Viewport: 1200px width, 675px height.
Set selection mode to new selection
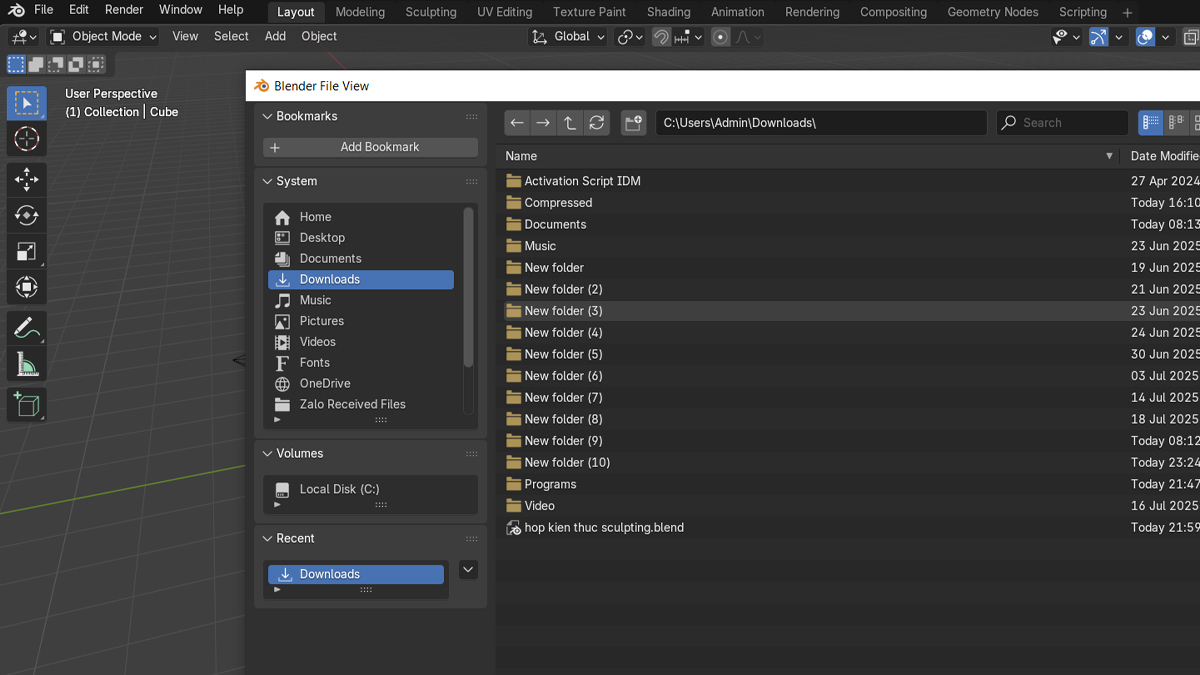(x=16, y=65)
